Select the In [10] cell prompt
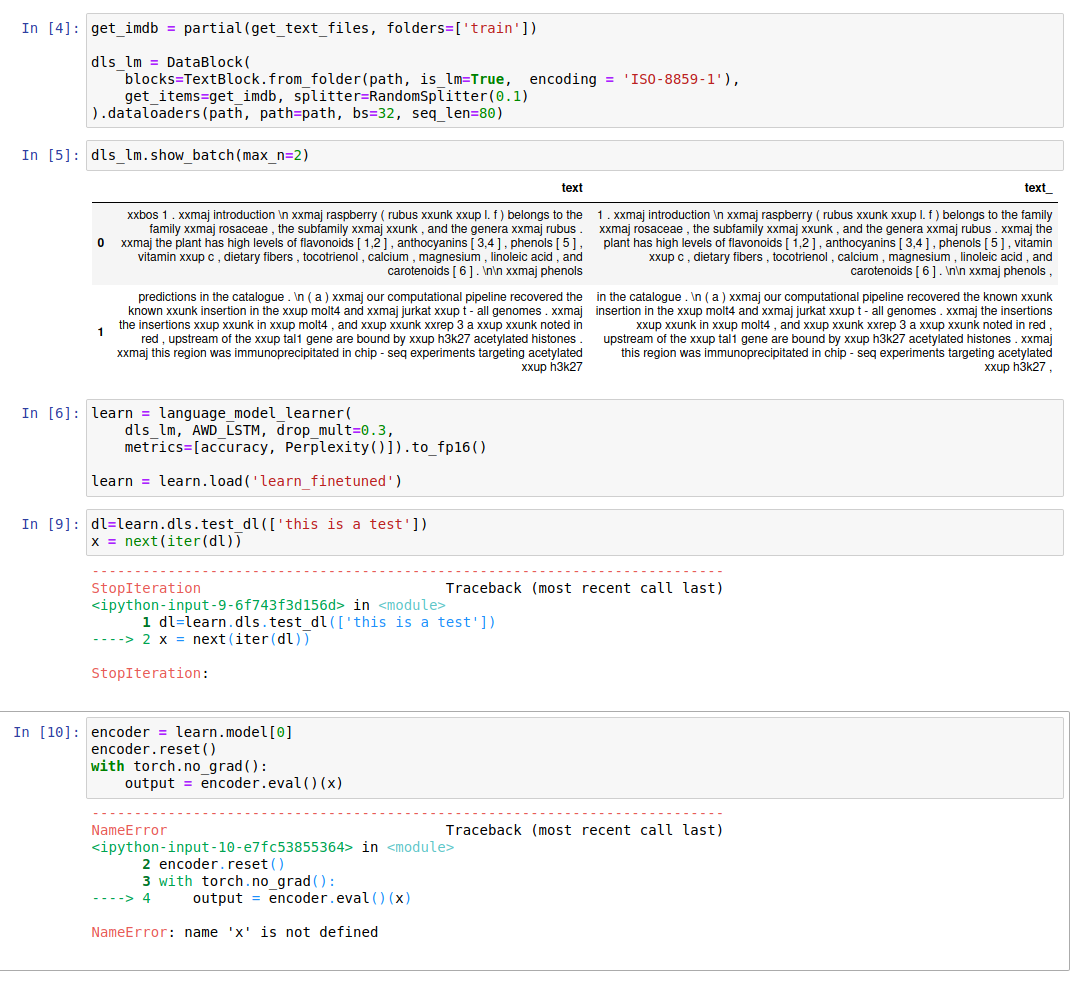 coord(45,733)
